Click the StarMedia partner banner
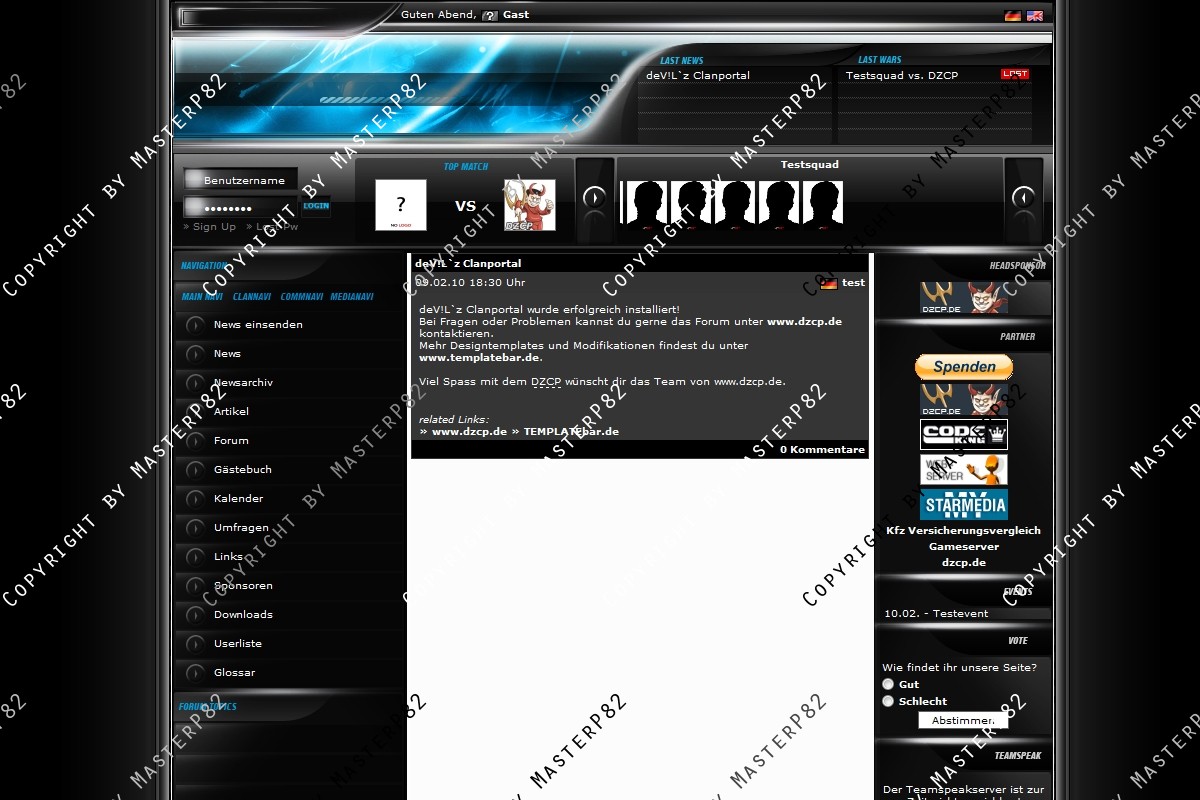1200x800 pixels. (x=963, y=504)
